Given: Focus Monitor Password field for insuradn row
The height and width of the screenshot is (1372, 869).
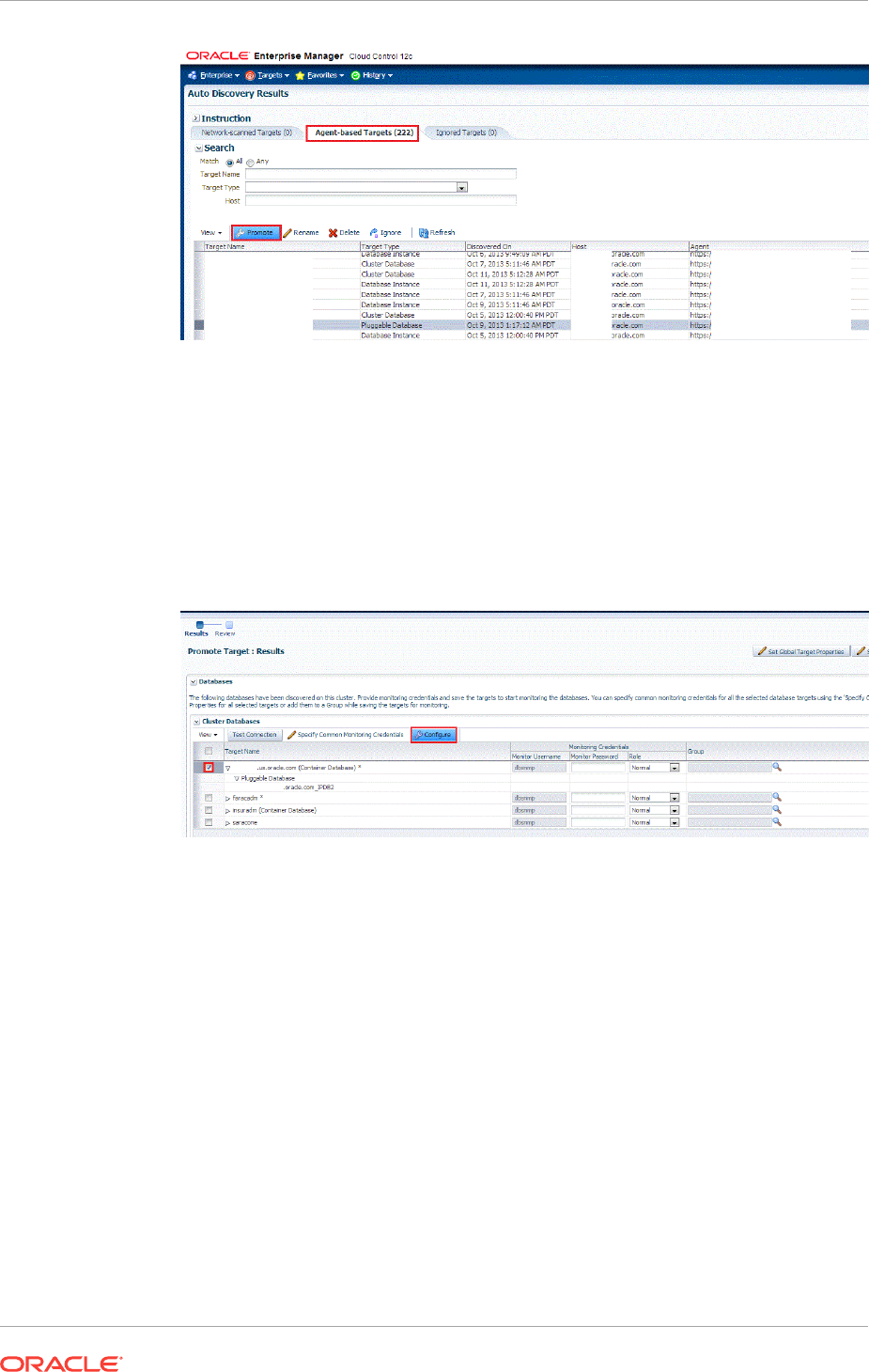Looking at the screenshot, I should (597, 810).
